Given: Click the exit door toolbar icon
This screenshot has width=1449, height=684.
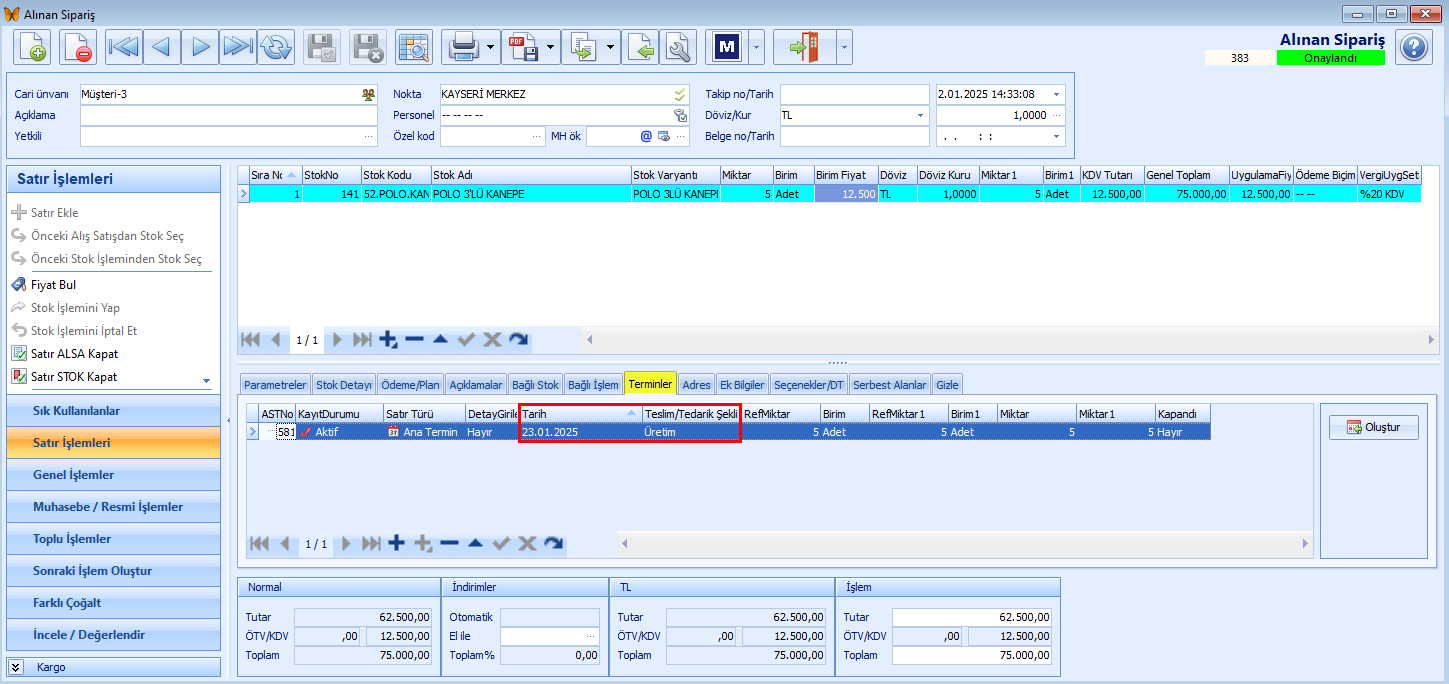Looking at the screenshot, I should (x=803, y=47).
